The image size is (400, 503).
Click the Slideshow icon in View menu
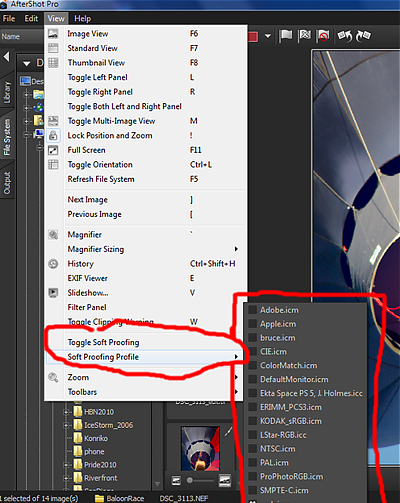coord(53,293)
